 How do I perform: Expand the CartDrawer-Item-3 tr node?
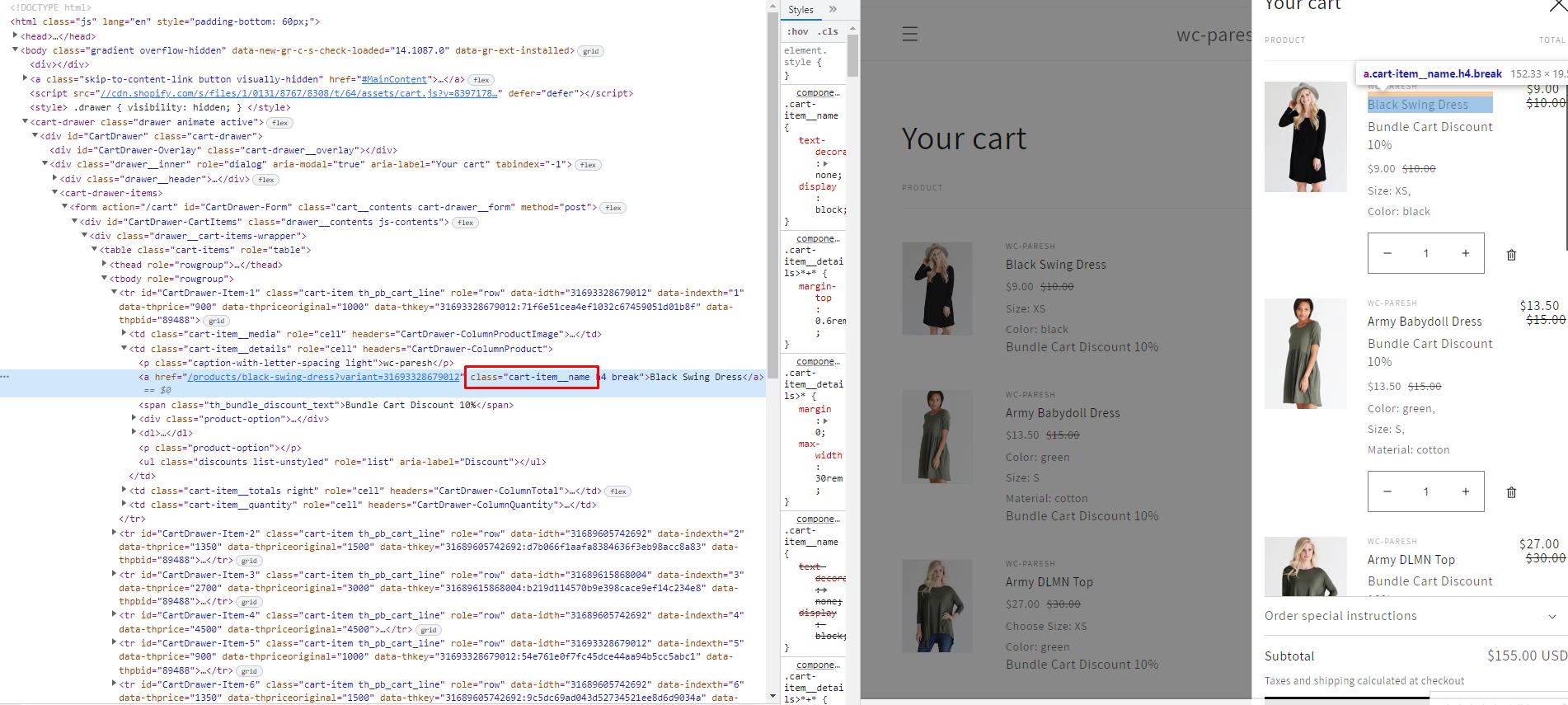point(114,574)
